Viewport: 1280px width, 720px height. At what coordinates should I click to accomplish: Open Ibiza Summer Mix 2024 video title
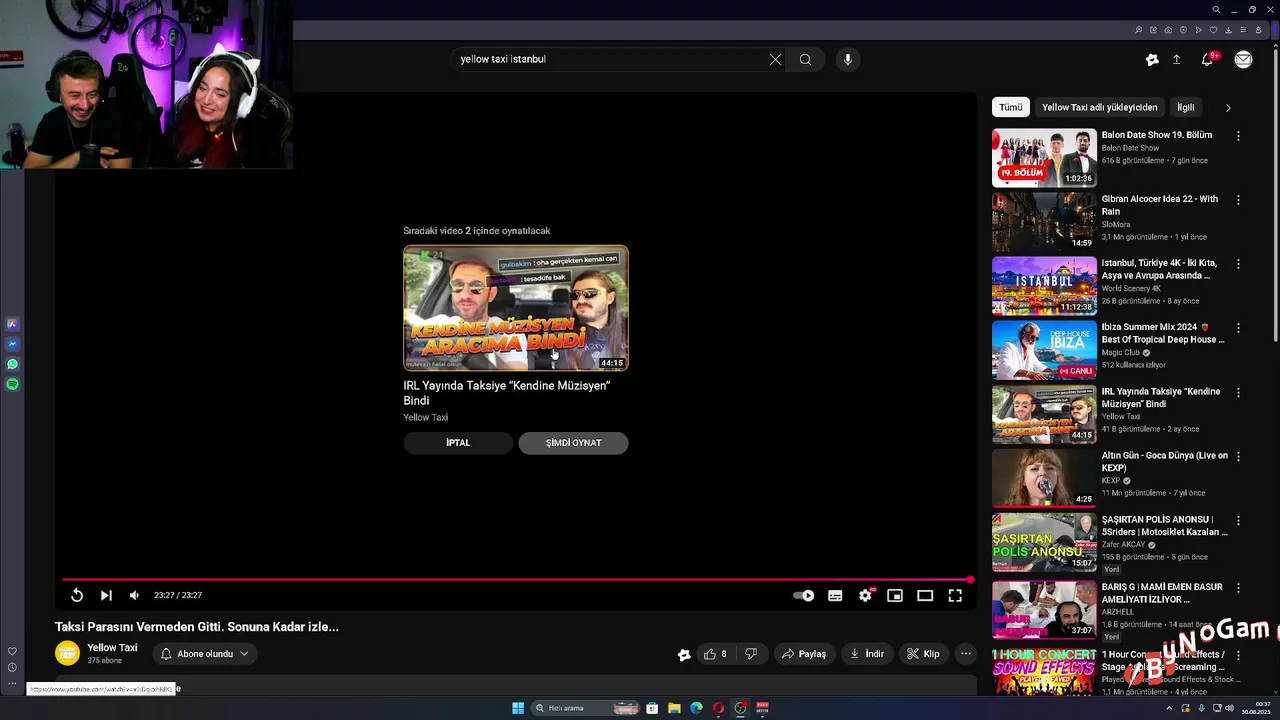pos(1163,333)
